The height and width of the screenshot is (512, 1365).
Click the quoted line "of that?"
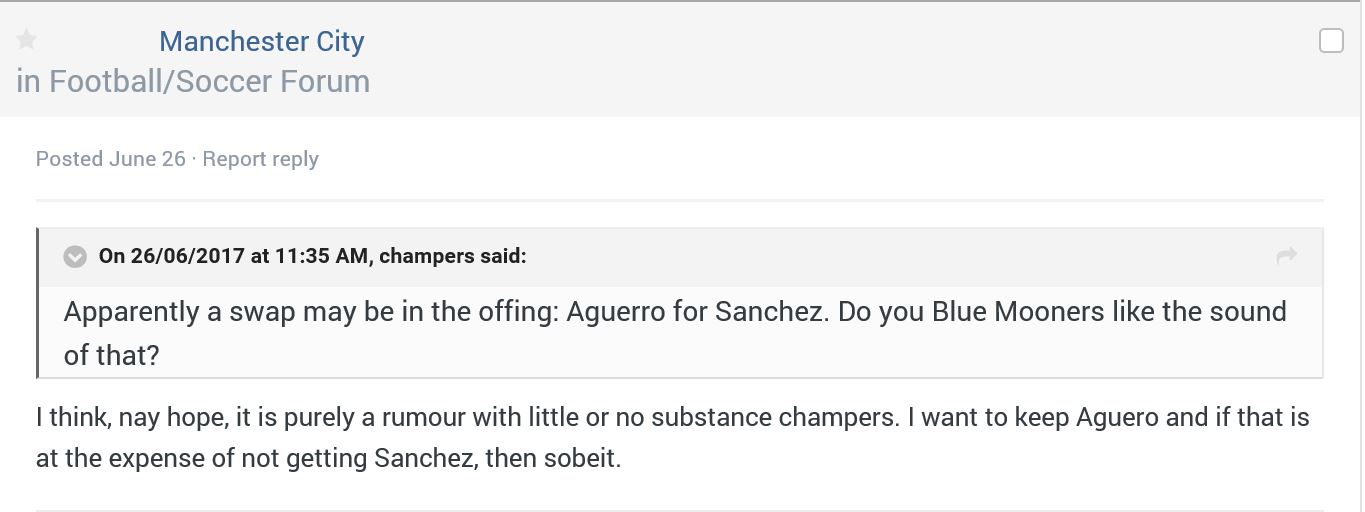coord(111,354)
